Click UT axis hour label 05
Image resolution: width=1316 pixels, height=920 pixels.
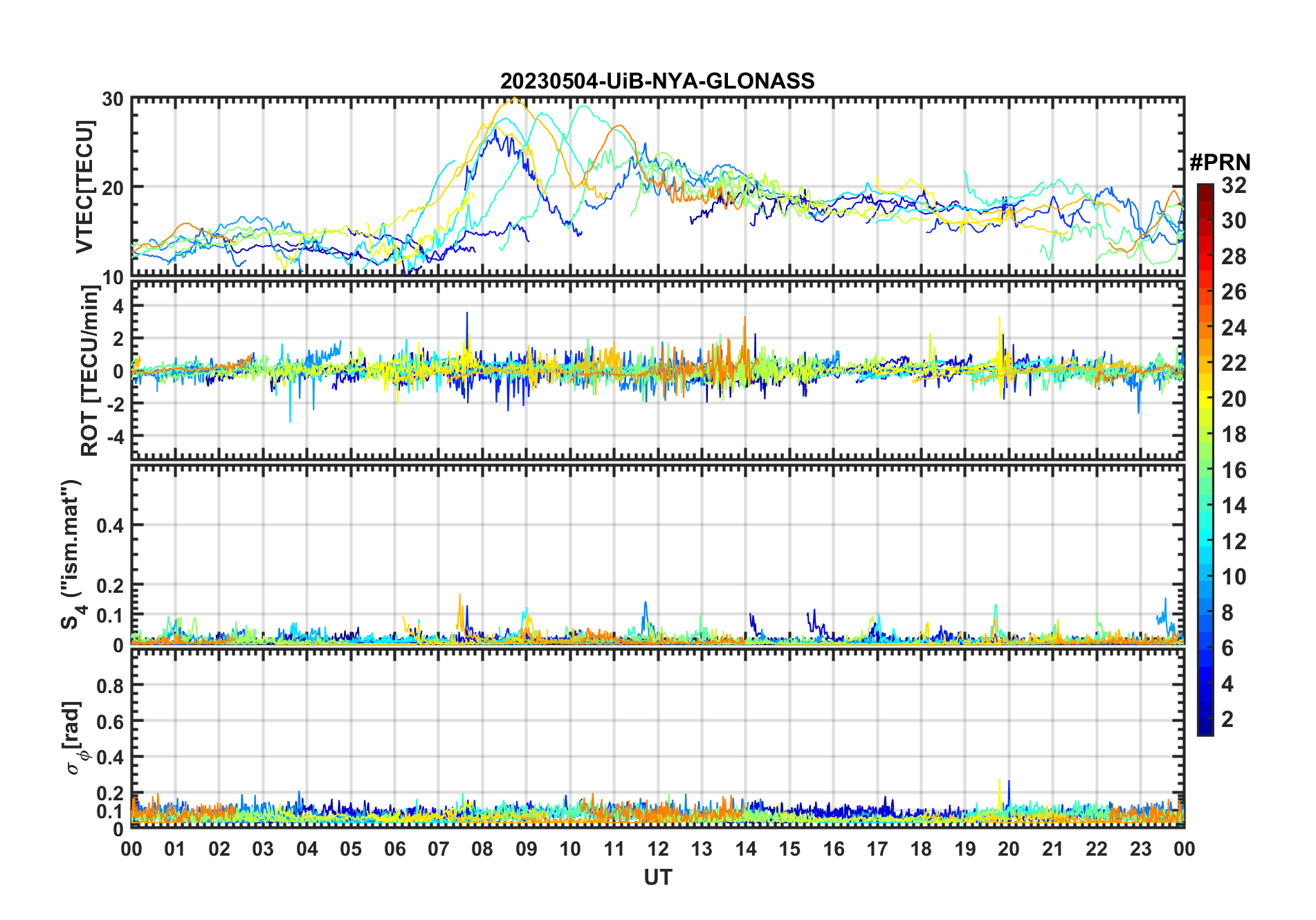coord(351,849)
